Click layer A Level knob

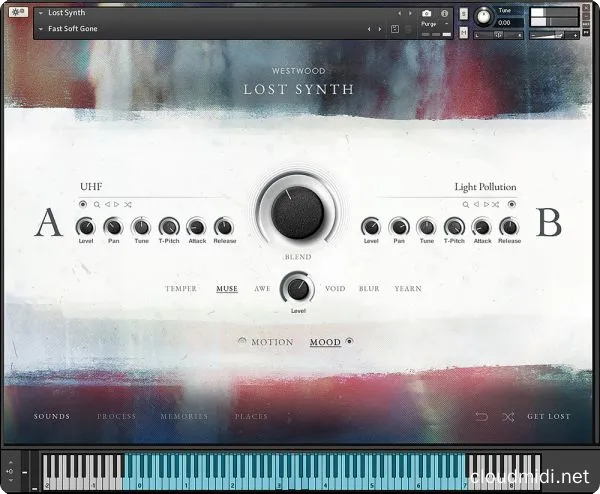click(86, 227)
